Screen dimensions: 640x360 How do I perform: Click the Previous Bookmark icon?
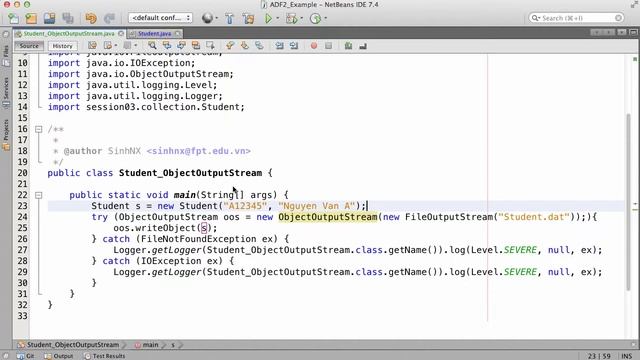point(230,46)
